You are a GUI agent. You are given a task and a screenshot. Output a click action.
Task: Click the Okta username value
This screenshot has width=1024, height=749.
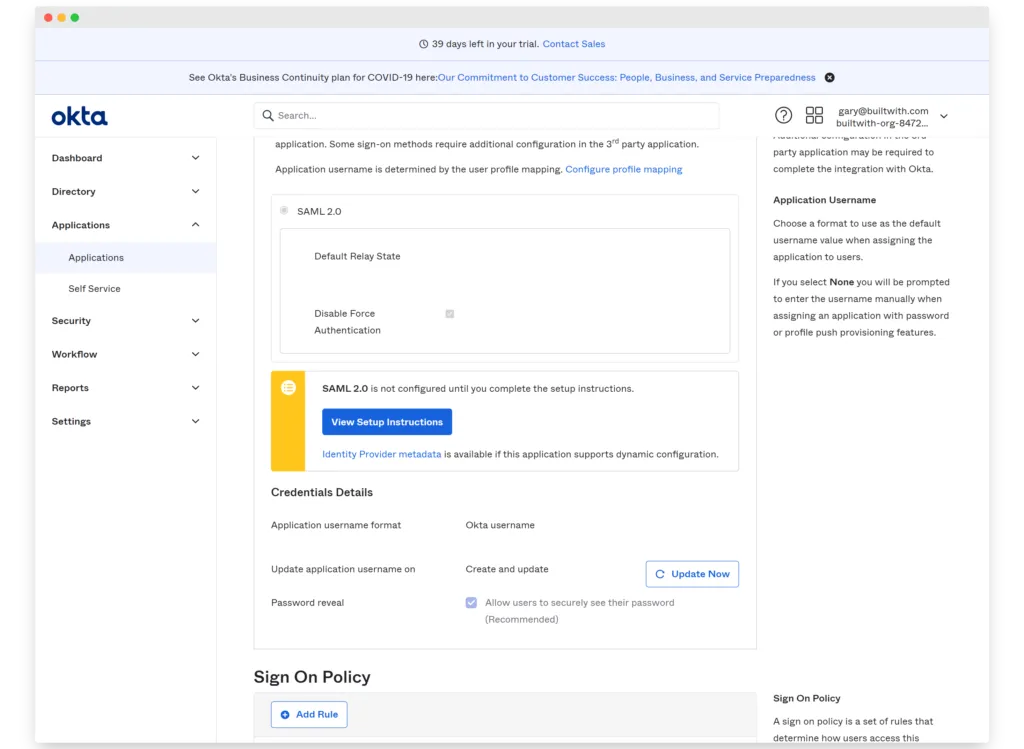500,525
